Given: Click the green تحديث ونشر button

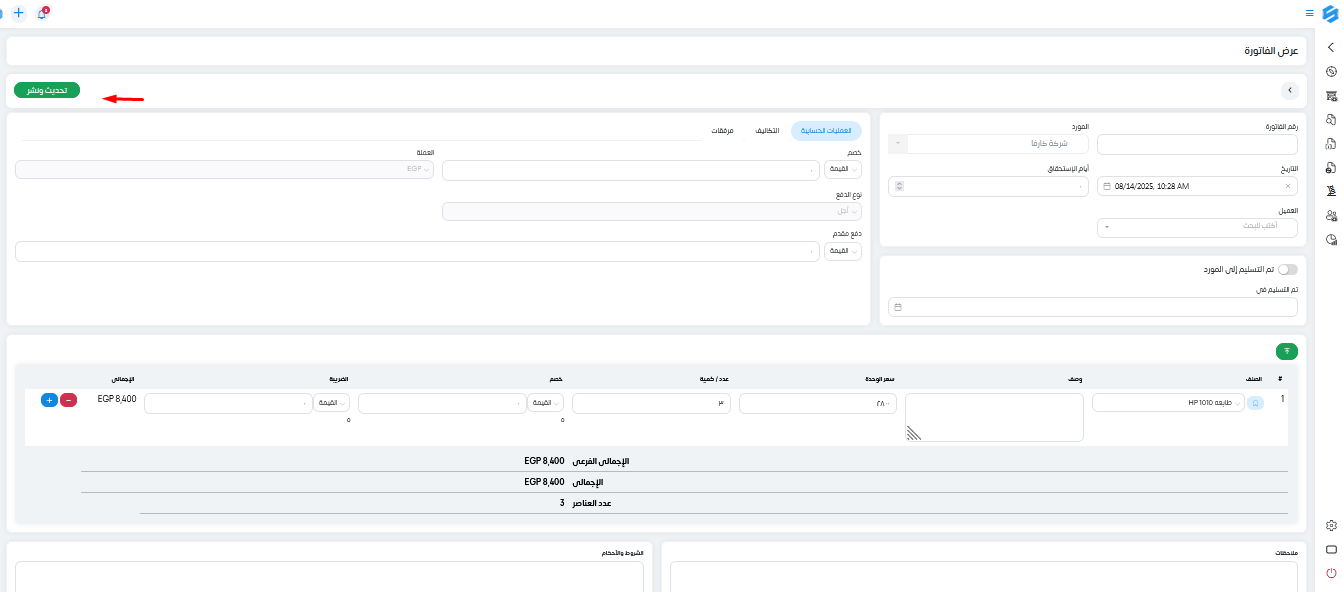Looking at the screenshot, I should point(47,90).
